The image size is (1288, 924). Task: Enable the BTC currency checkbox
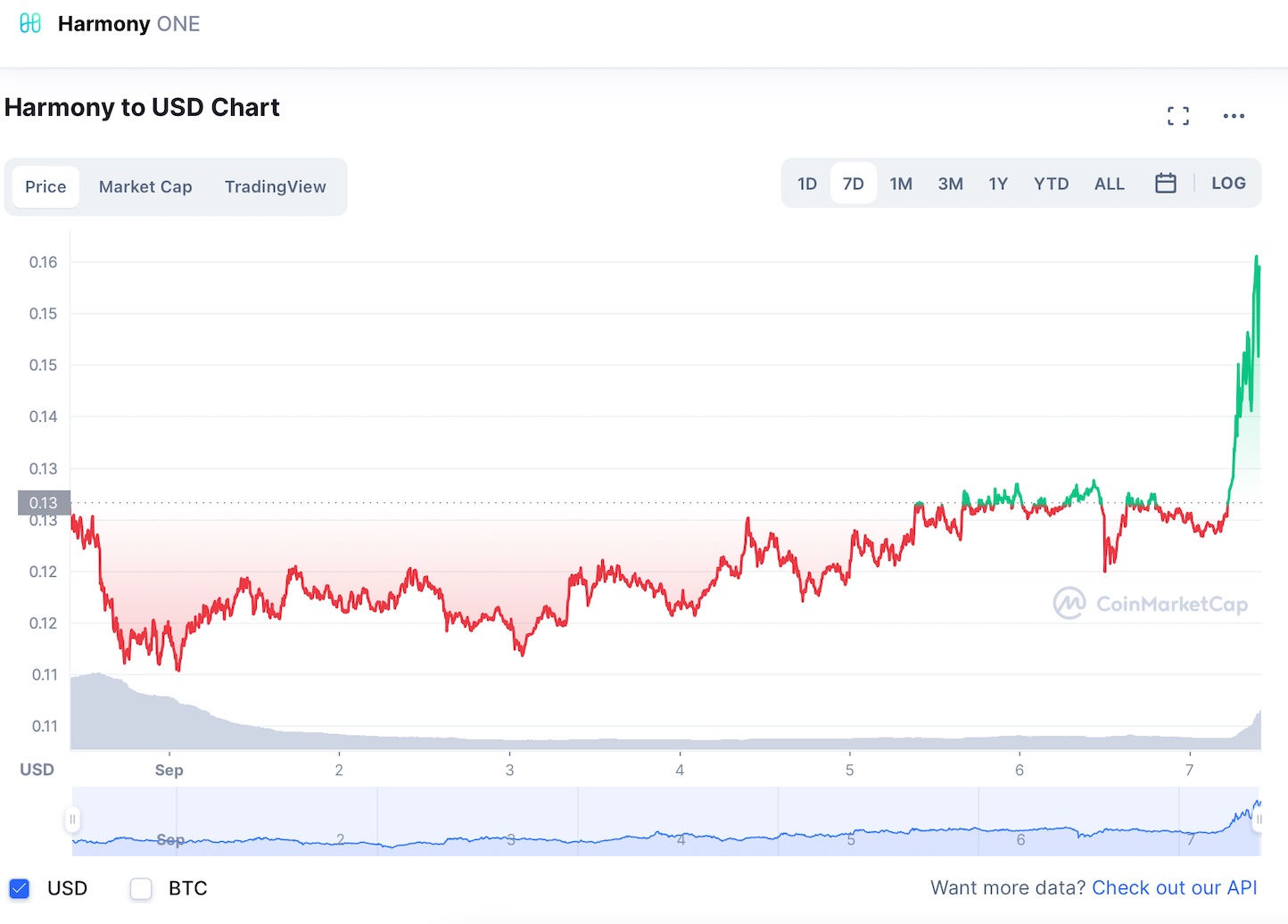(140, 888)
